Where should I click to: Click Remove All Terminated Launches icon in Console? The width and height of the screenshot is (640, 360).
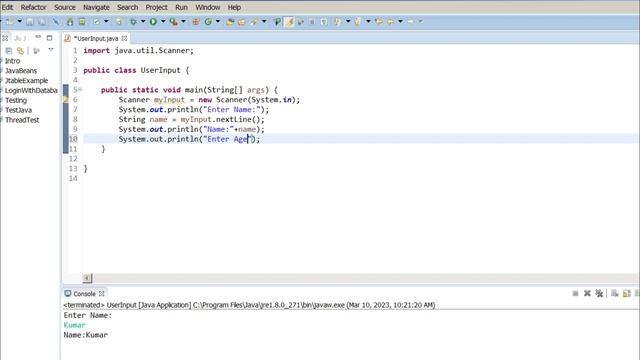coord(599,293)
